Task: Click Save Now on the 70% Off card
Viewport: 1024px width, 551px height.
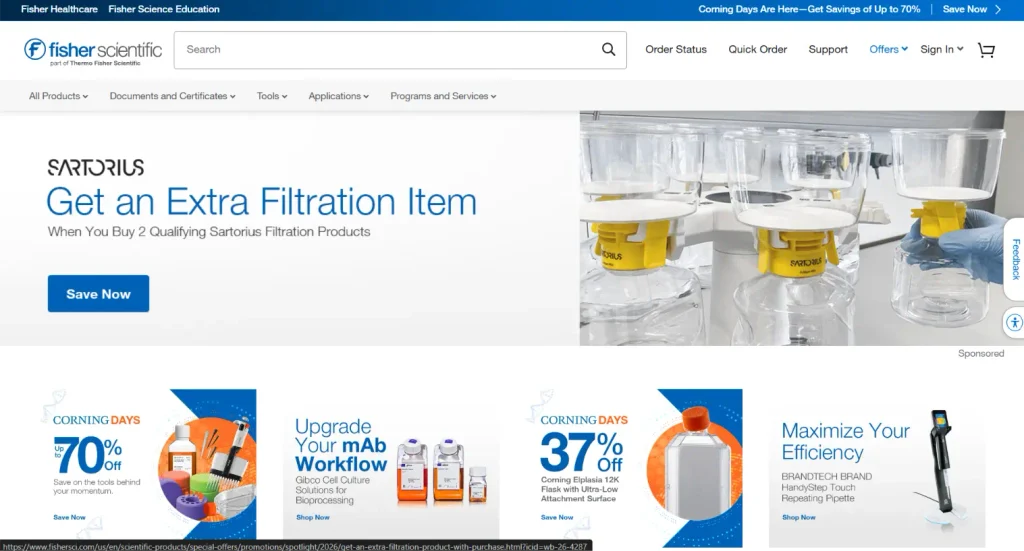Action: (69, 517)
